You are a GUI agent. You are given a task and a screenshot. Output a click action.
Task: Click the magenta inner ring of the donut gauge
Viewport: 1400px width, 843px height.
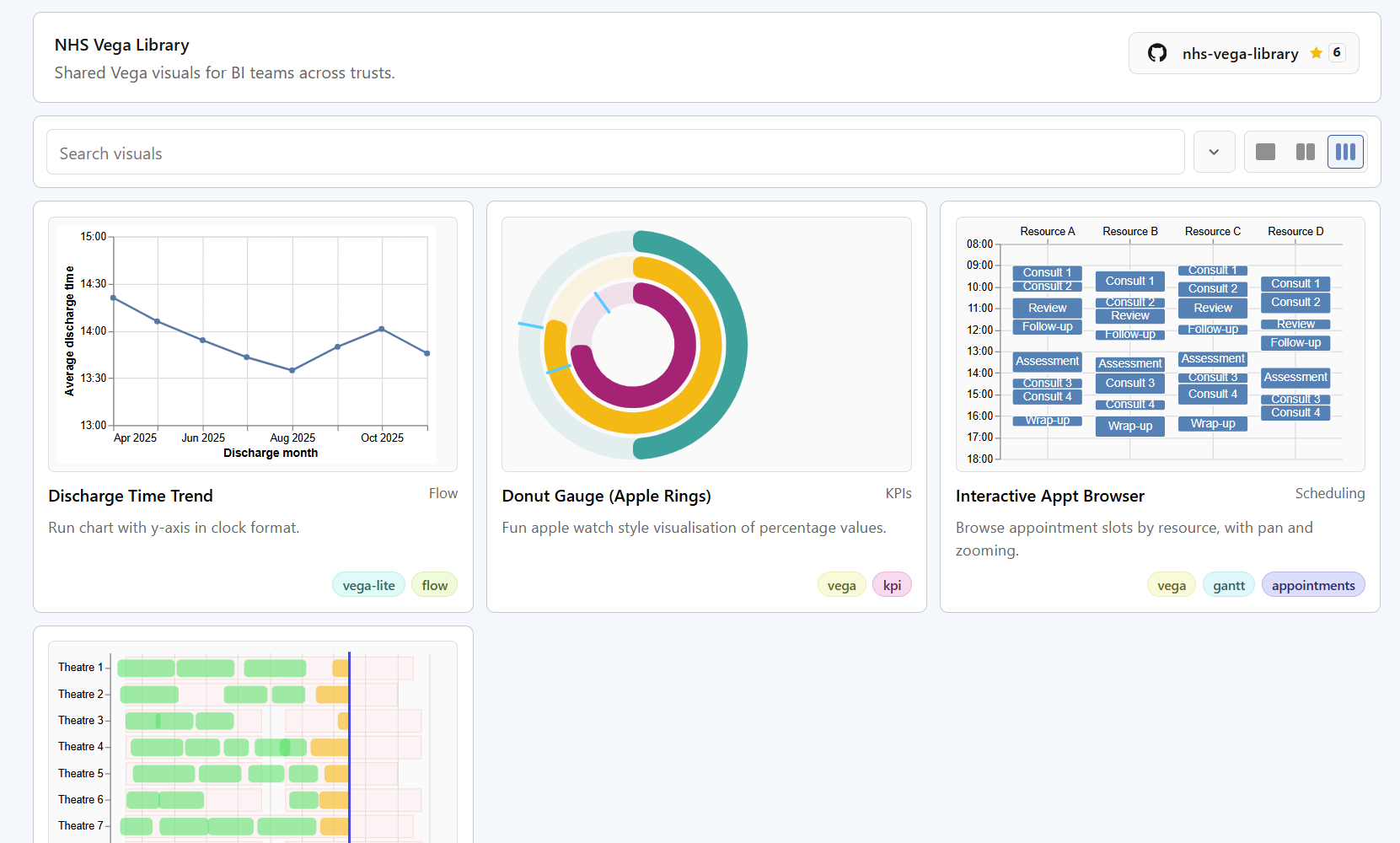(684, 345)
